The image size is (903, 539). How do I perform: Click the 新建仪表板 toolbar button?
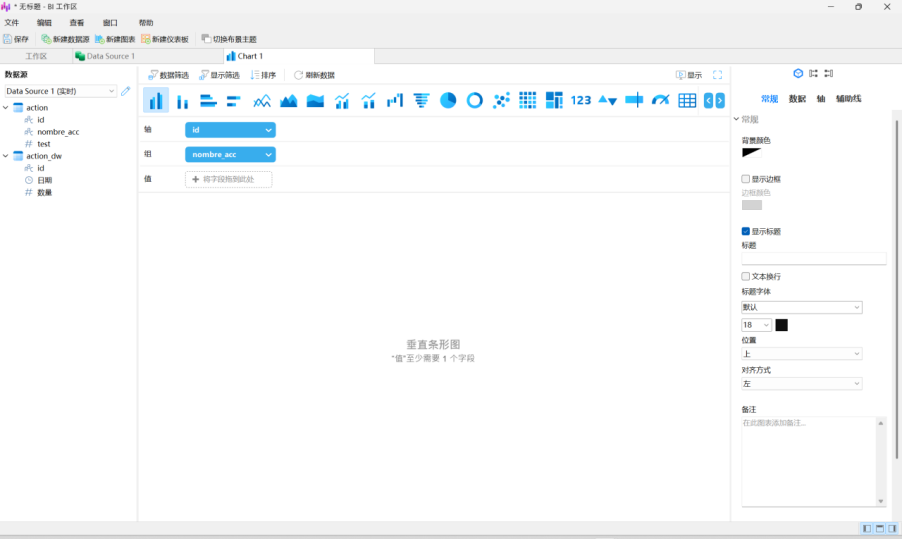[164, 39]
